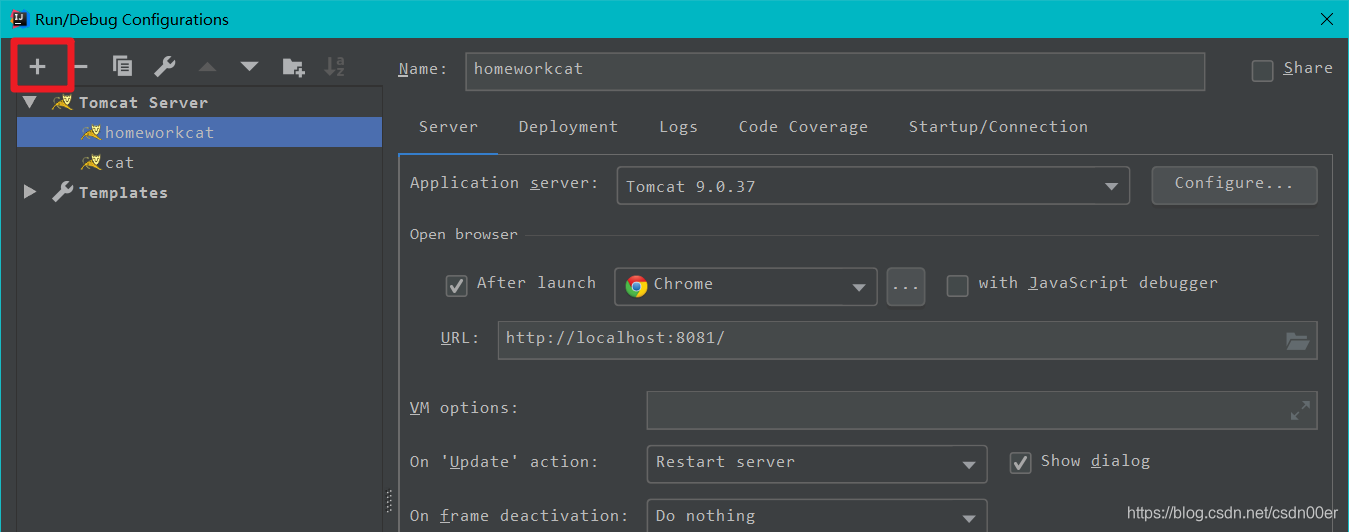Click the Tomcat icon next to homeworkcat
Viewport: 1349px width, 532px height.
(91, 132)
